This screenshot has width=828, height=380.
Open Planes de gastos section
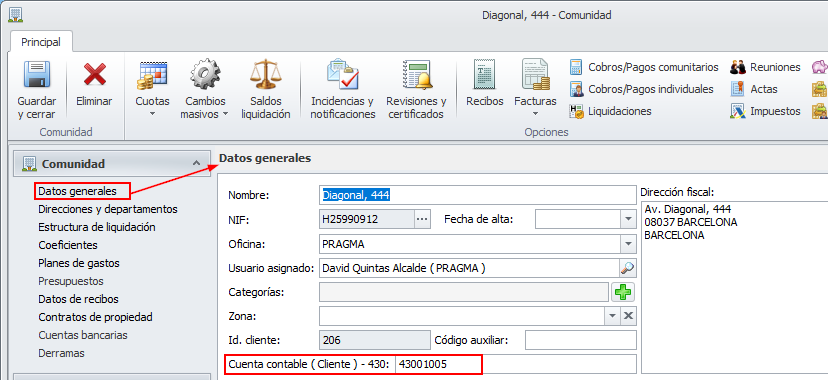click(x=79, y=263)
